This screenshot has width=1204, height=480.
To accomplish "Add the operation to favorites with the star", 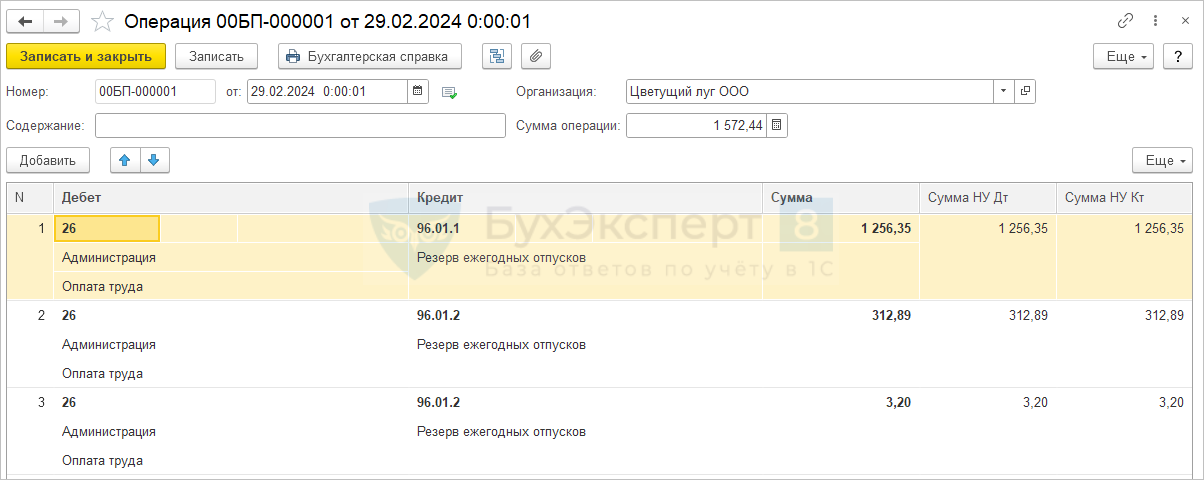I will click(101, 20).
